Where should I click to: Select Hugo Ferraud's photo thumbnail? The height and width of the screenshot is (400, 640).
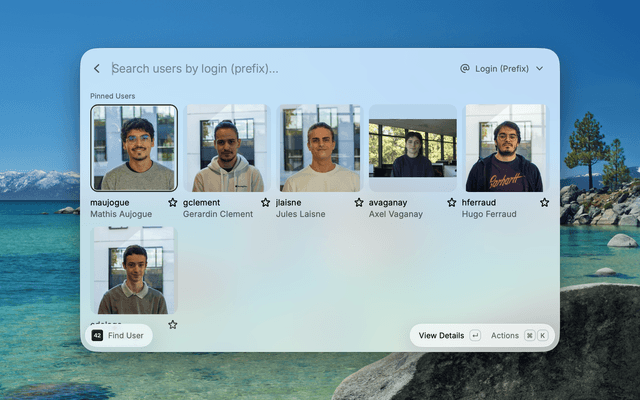505,148
